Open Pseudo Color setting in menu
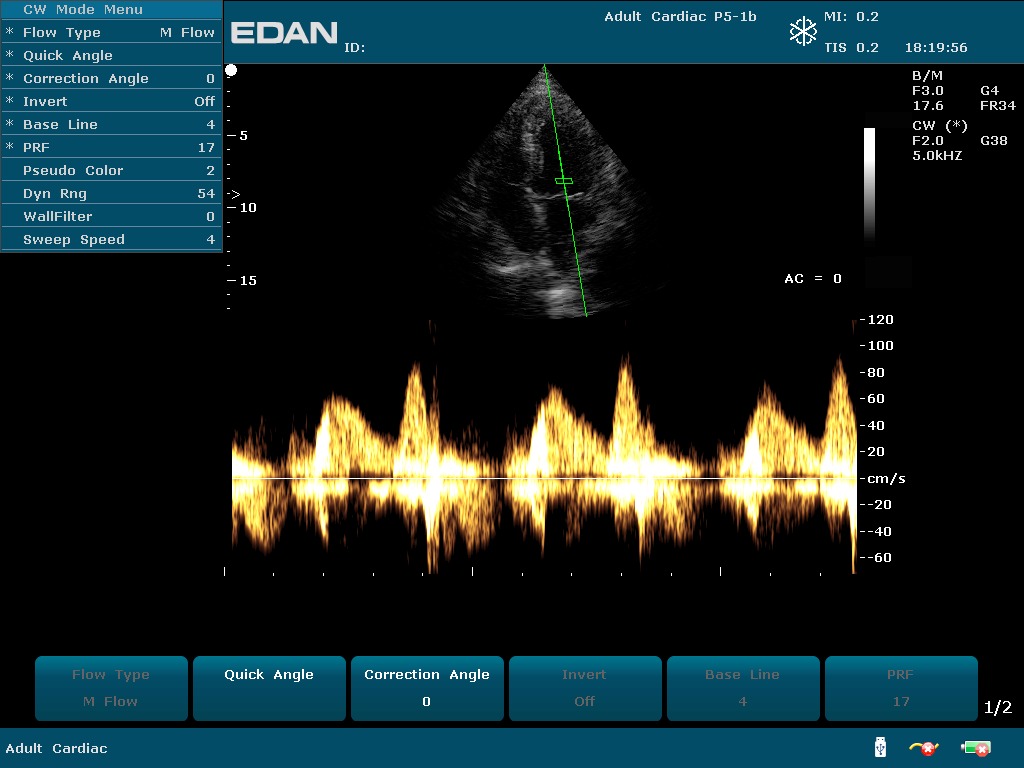 coord(111,170)
